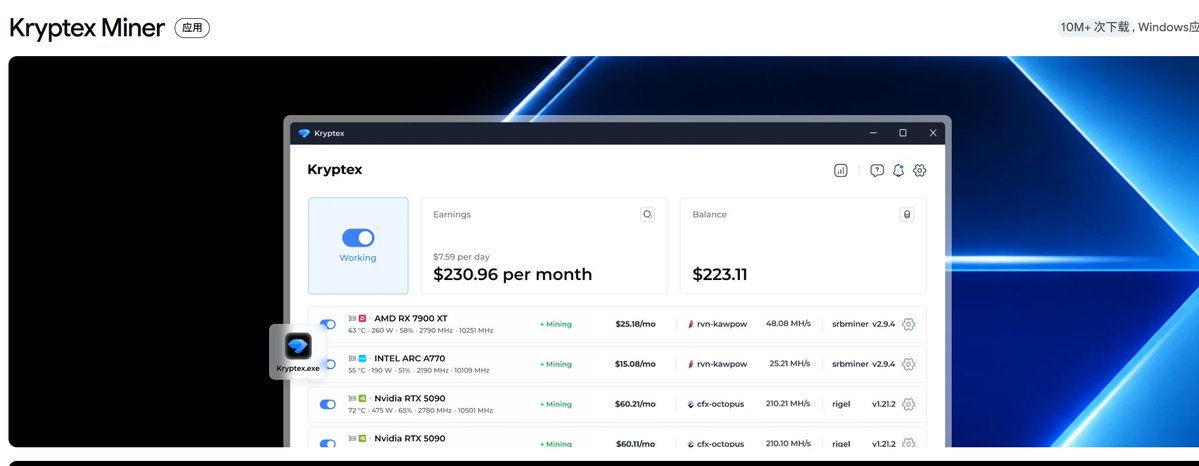Click the Kryptex diamond logo in title bar
The width and height of the screenshot is (1199, 466).
click(x=304, y=133)
